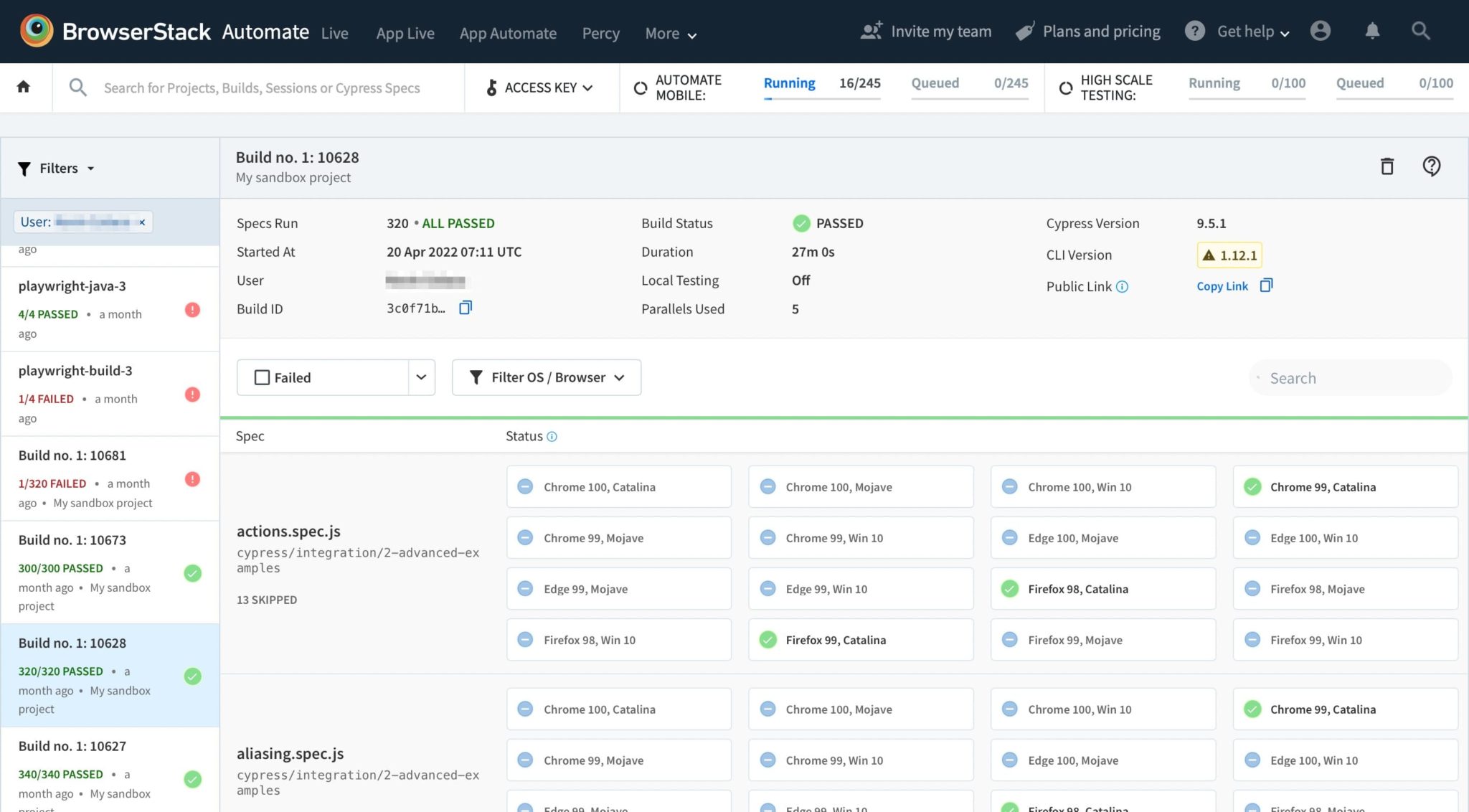
Task: Expand the More menu in the navbar
Action: click(669, 33)
